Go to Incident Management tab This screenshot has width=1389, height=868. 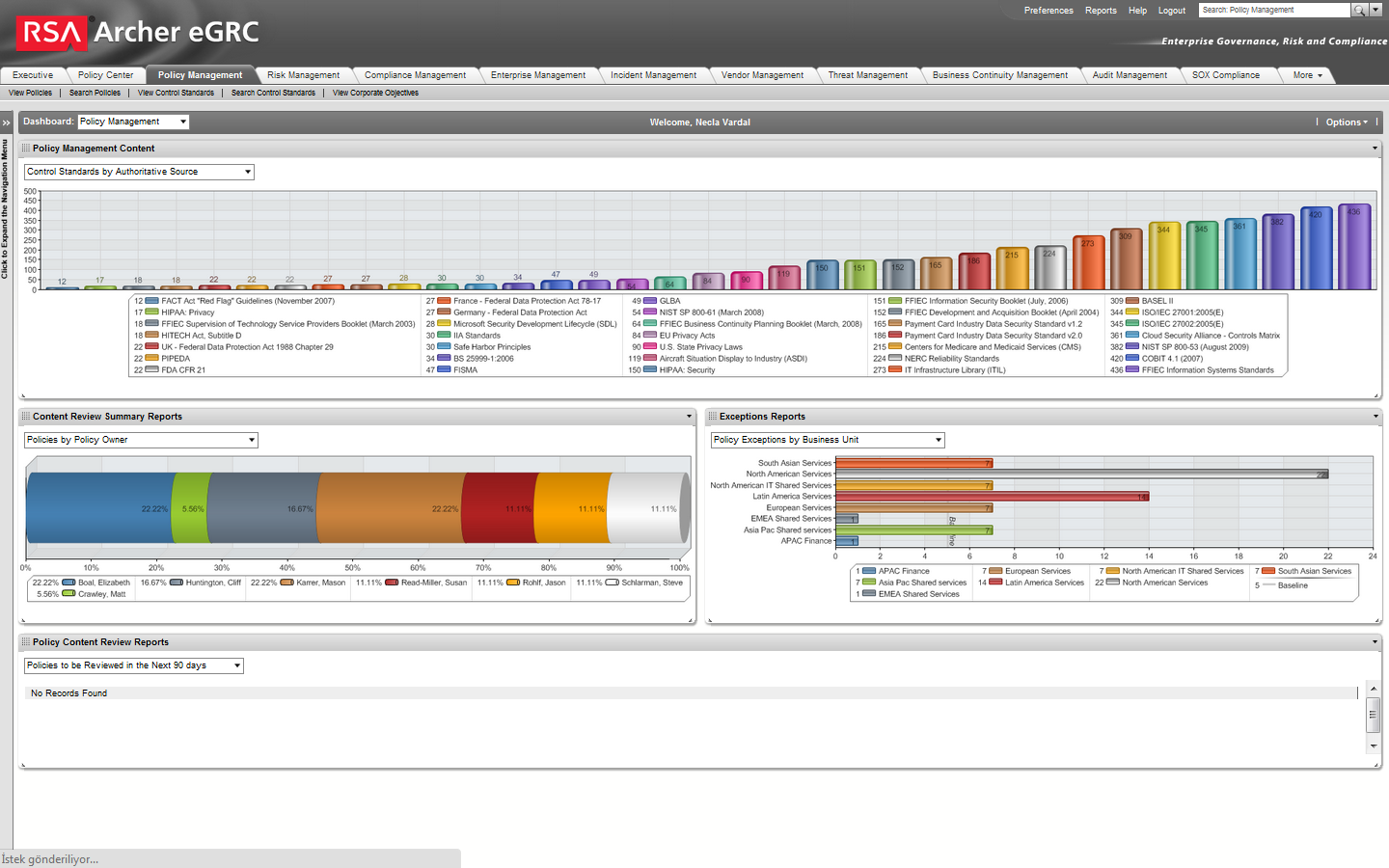[653, 75]
